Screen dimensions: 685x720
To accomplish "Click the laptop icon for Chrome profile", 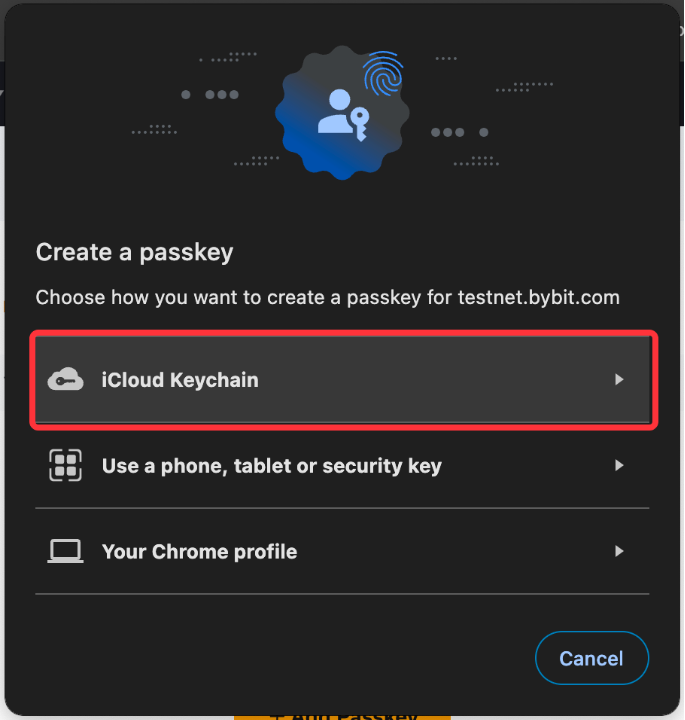I will click(65, 551).
